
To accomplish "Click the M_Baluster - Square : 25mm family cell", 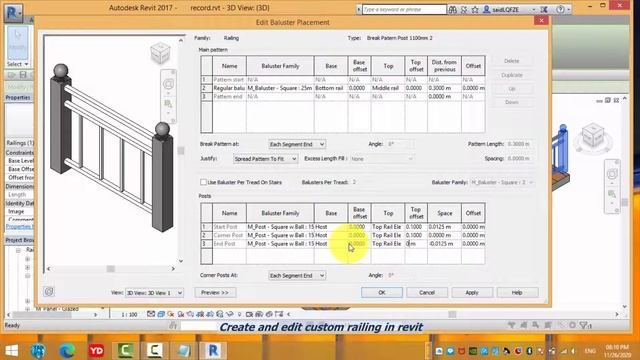I will tap(280, 88).
